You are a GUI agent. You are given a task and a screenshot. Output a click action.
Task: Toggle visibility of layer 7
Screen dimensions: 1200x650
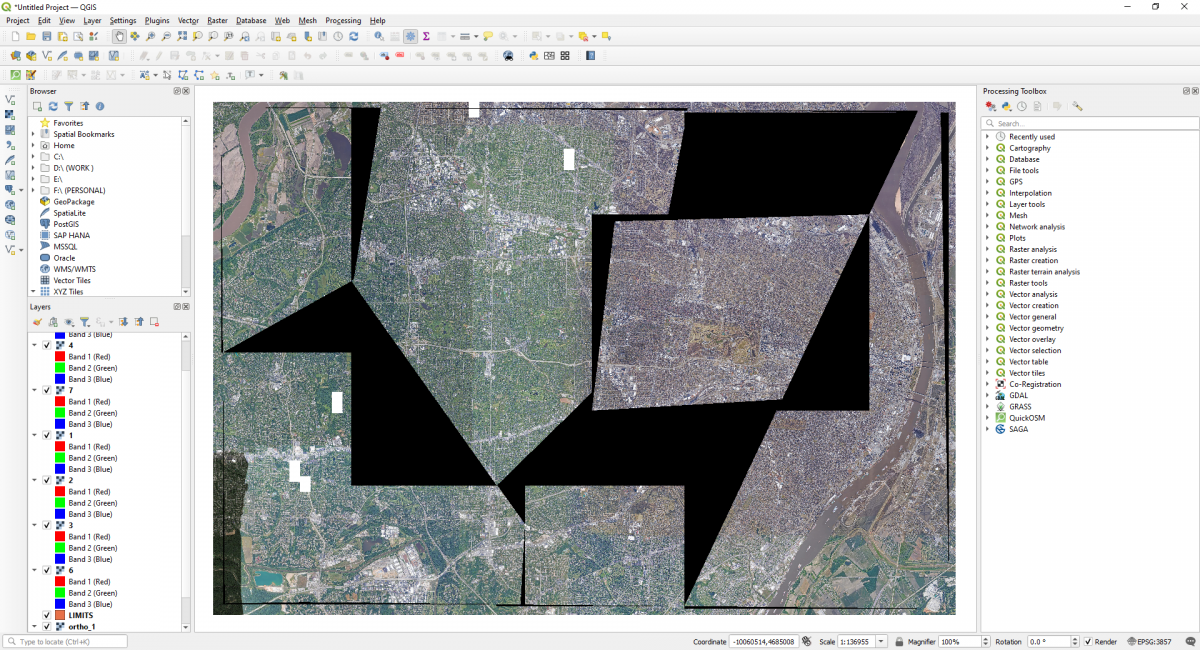coord(47,390)
